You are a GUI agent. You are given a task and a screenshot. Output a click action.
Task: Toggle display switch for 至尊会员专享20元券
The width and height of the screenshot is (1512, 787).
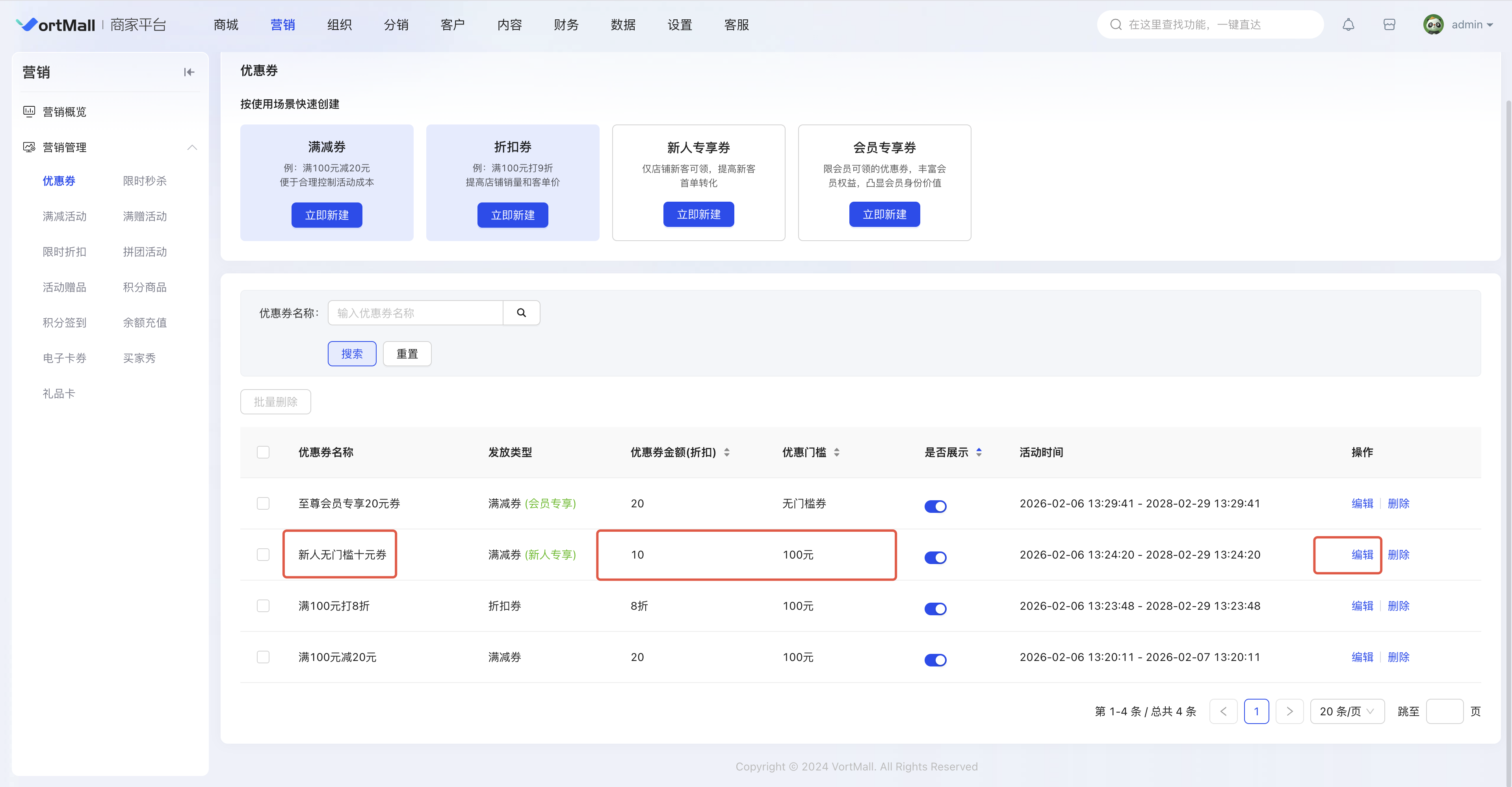(x=935, y=506)
